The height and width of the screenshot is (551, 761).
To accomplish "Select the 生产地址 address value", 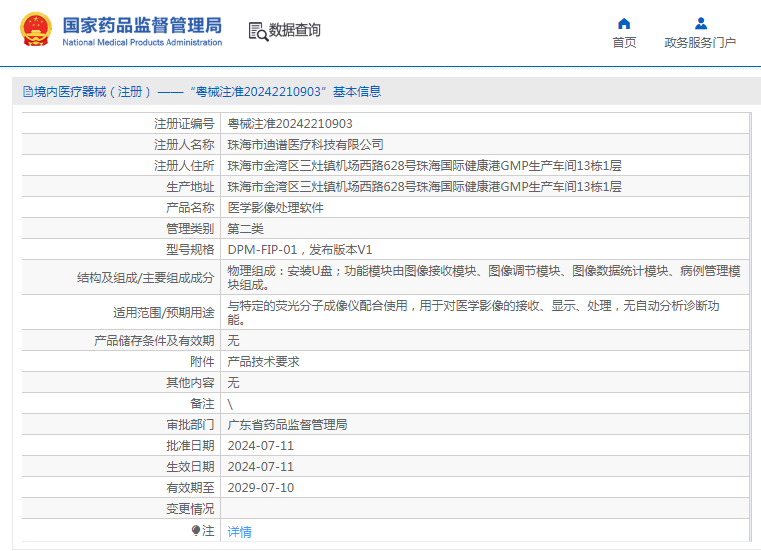I will coord(424,186).
